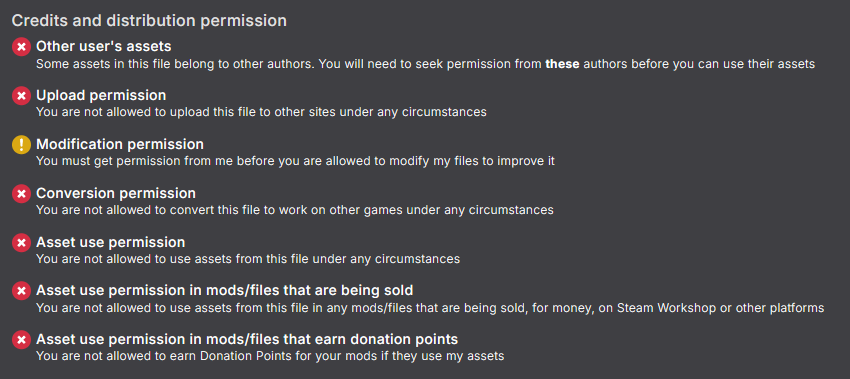Click 'mods/files that earn donation points' title
The width and height of the screenshot is (850, 379).
tap(247, 339)
